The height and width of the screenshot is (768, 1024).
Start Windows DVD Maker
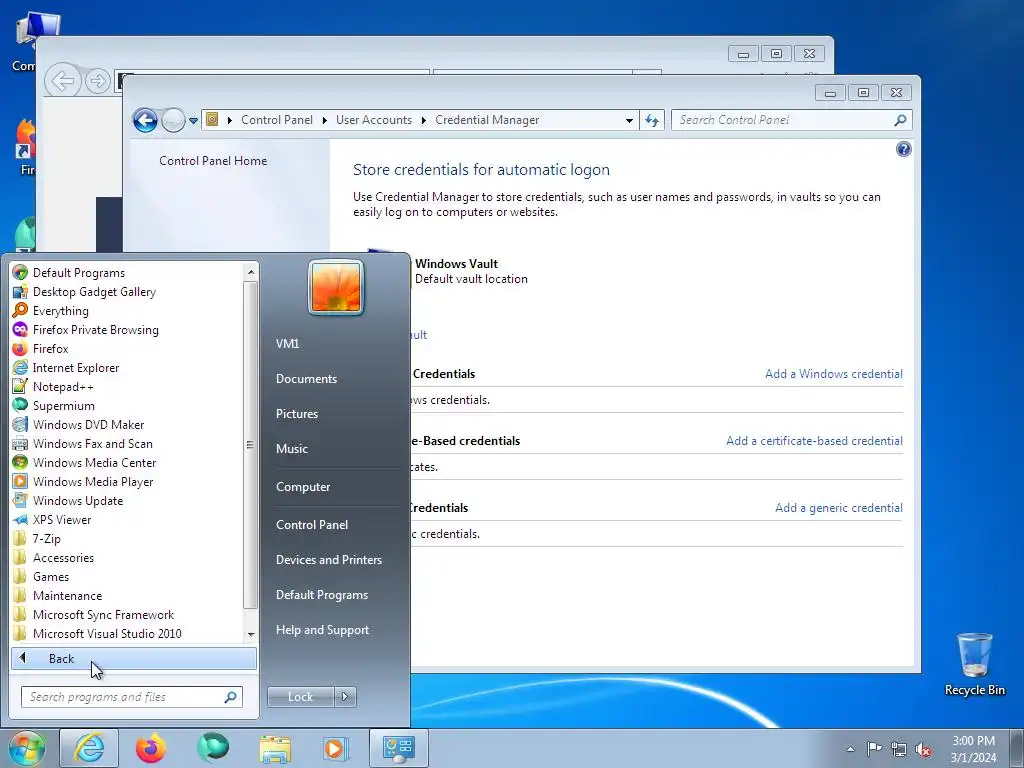click(88, 424)
